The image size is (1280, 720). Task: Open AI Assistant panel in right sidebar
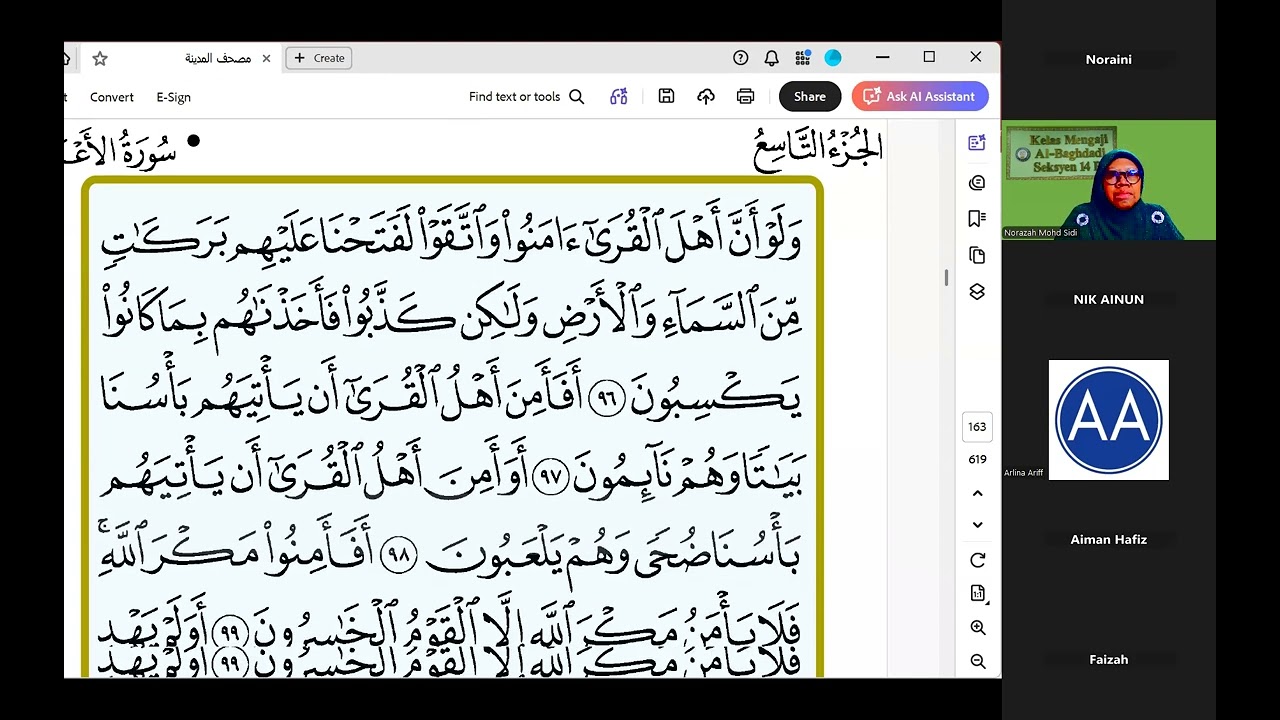[x=977, y=143]
